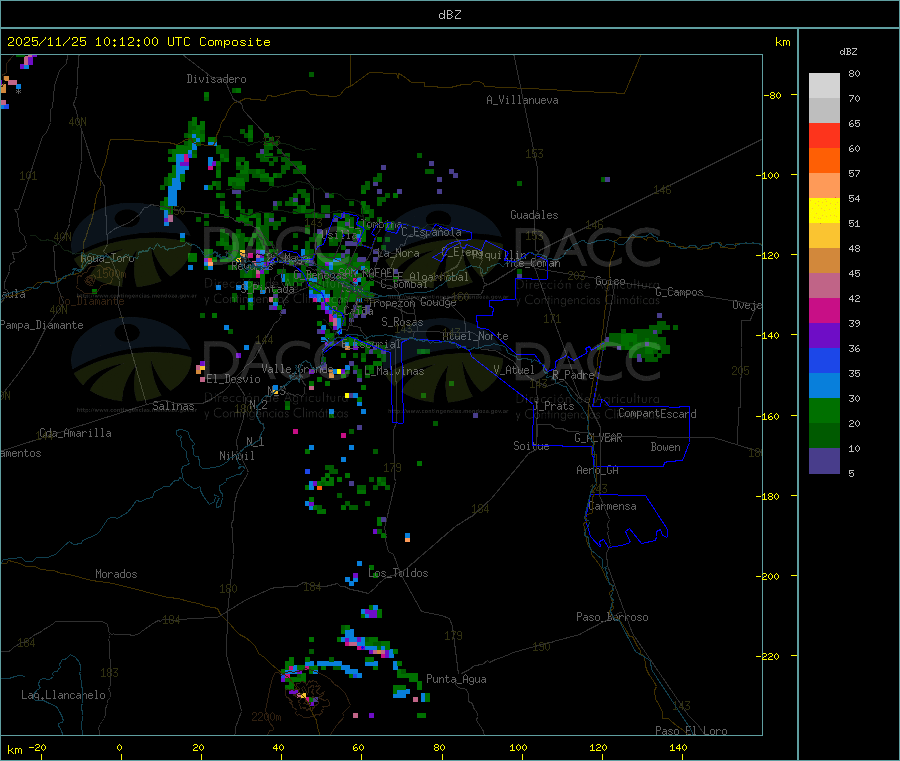Click the Soitue location label
This screenshot has width=900, height=761.
tap(531, 446)
